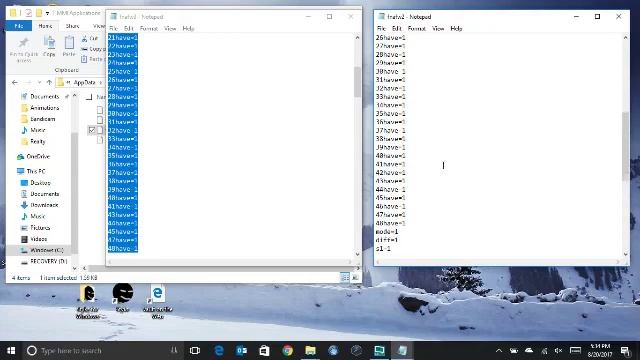Open the File tab in File Explorer
The image size is (640, 360).
[x=19, y=26]
